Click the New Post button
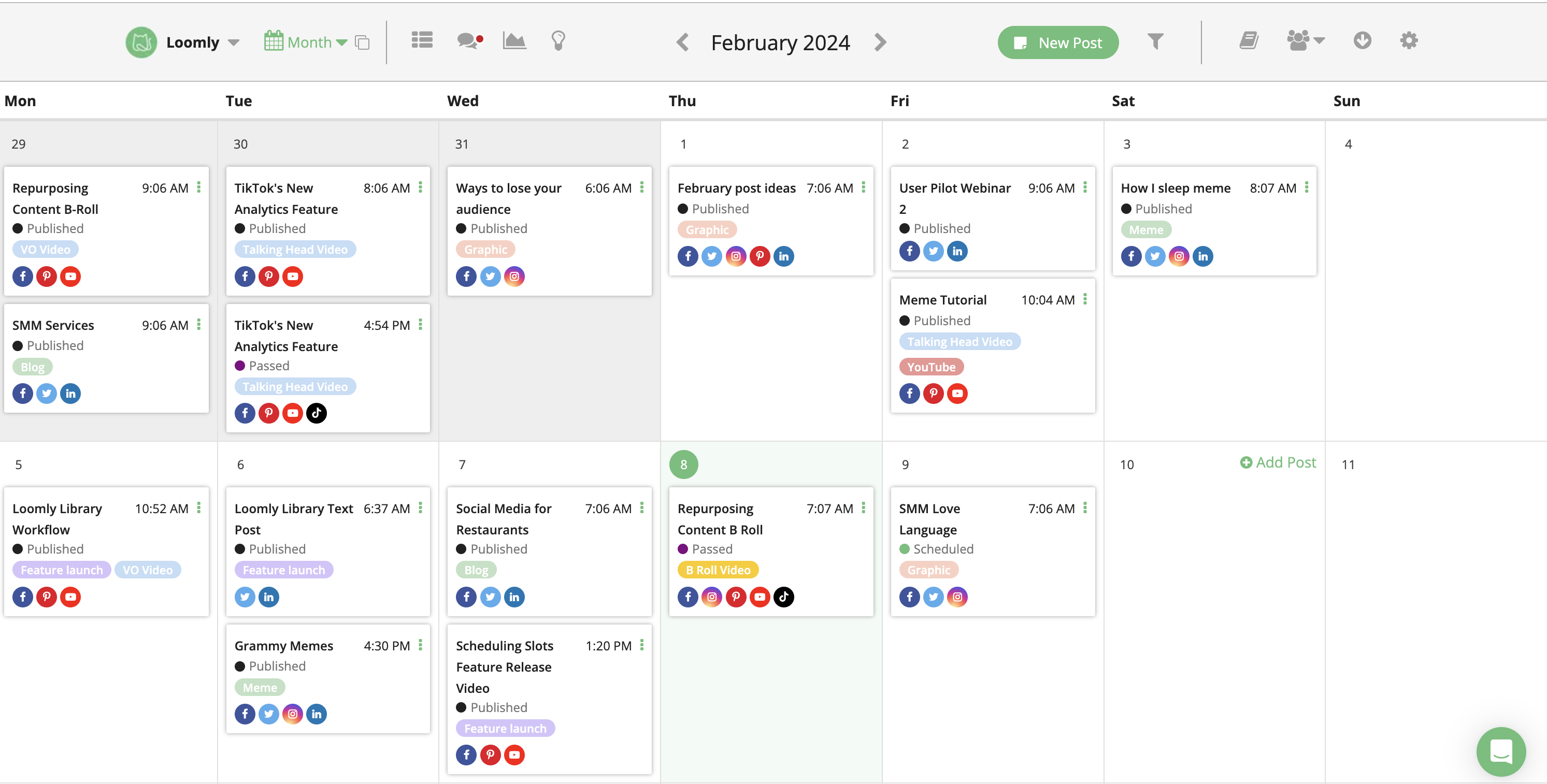Viewport: 1547px width, 784px height. (1057, 42)
